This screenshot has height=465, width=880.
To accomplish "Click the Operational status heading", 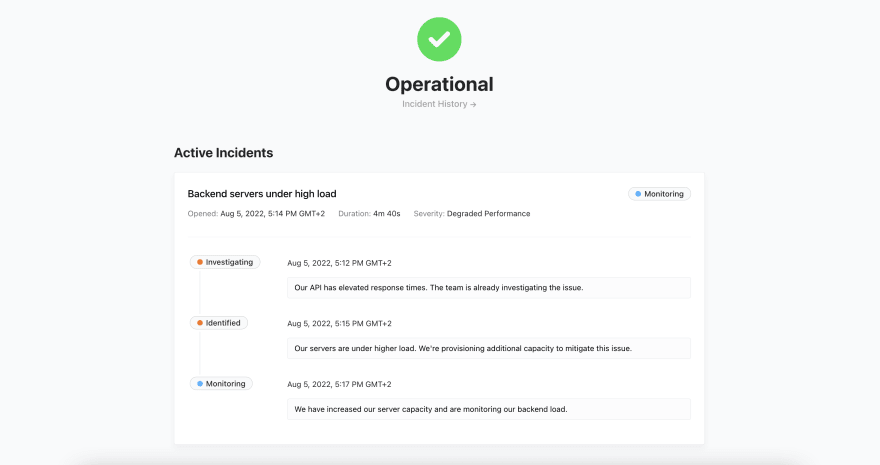I will tap(439, 84).
